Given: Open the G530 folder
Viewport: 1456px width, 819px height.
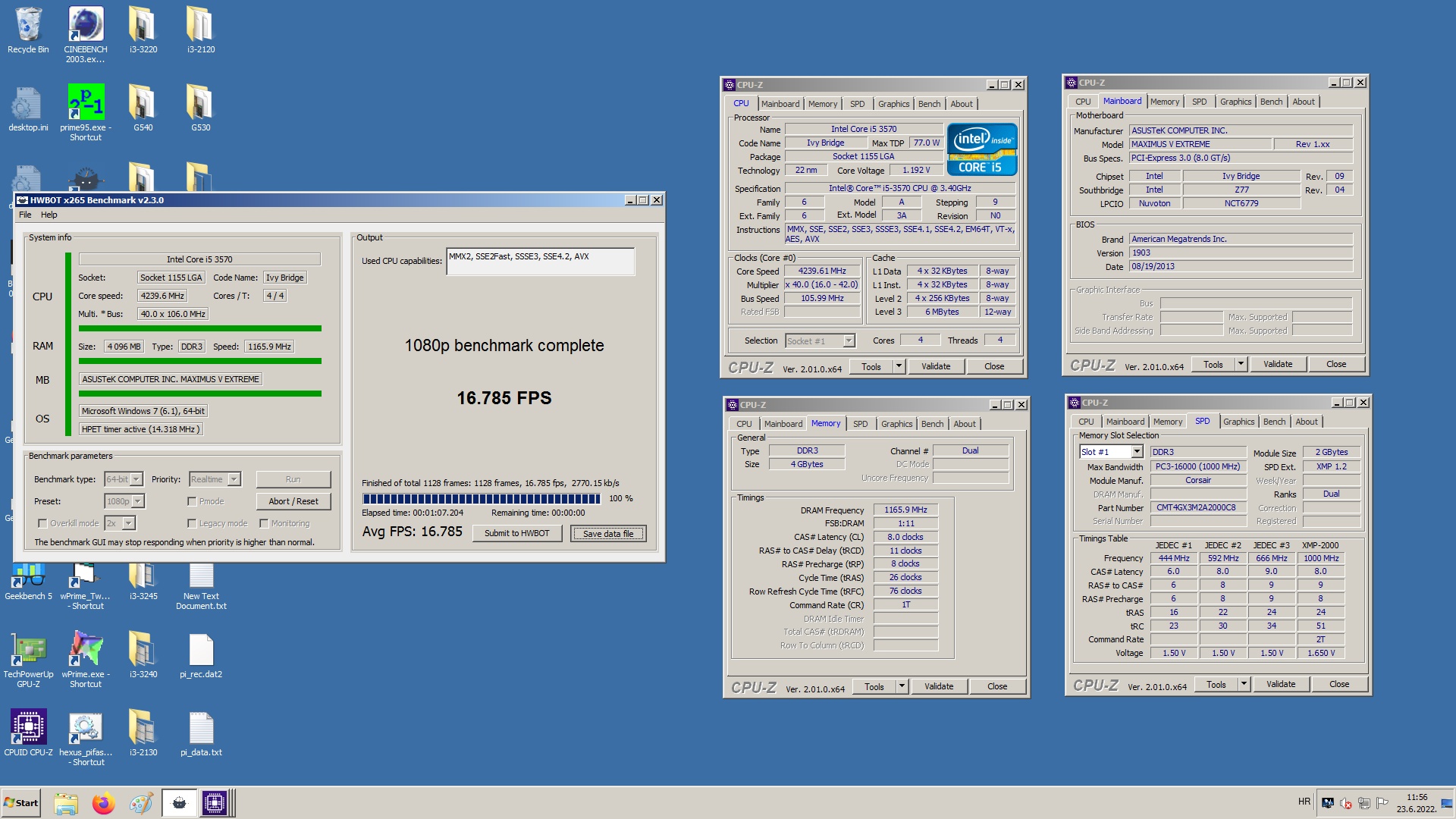Looking at the screenshot, I should (x=201, y=108).
